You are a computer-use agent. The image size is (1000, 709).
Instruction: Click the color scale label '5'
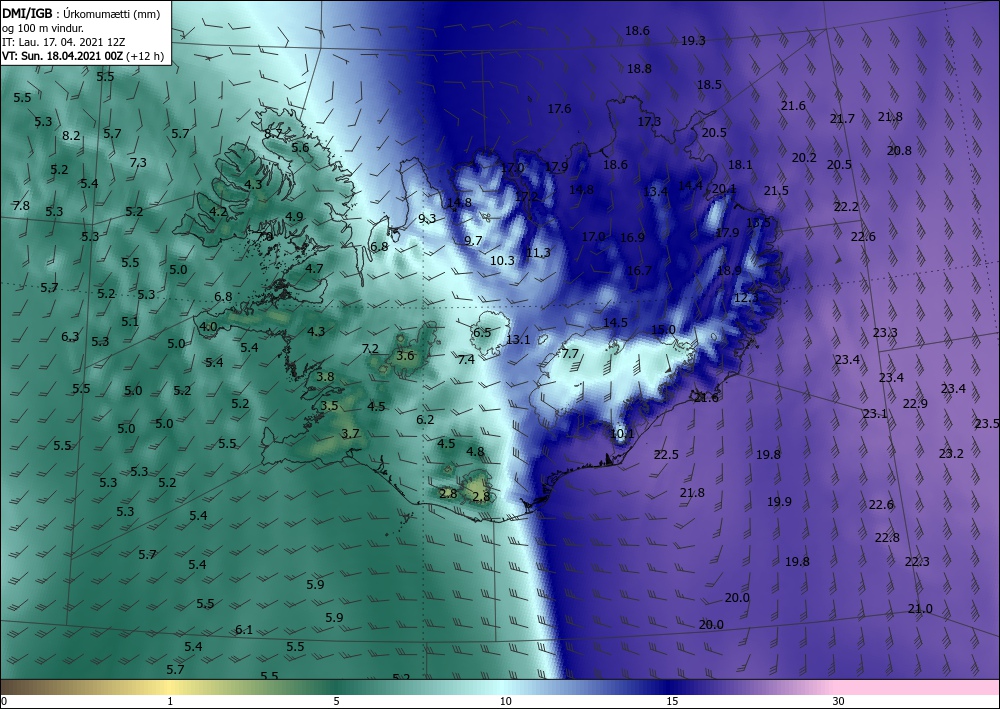(336, 701)
